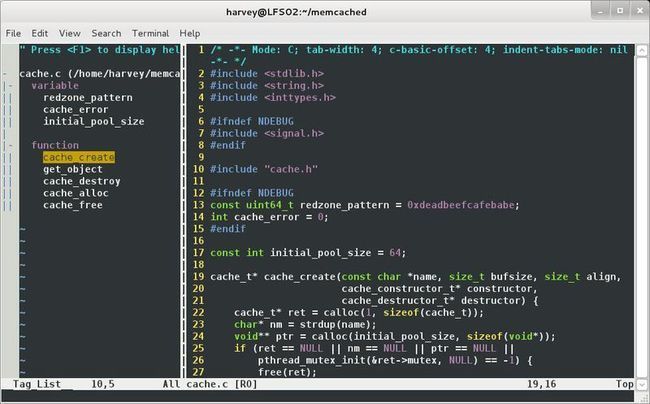
Task: Click 'cache_create(' in line 19
Action: click(x=302, y=277)
